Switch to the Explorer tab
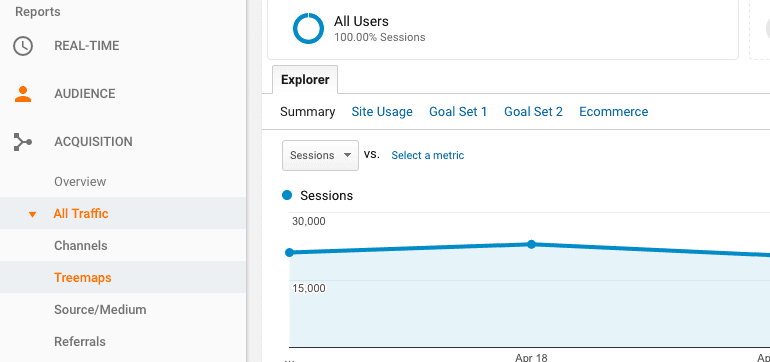770x362 pixels. coord(305,80)
